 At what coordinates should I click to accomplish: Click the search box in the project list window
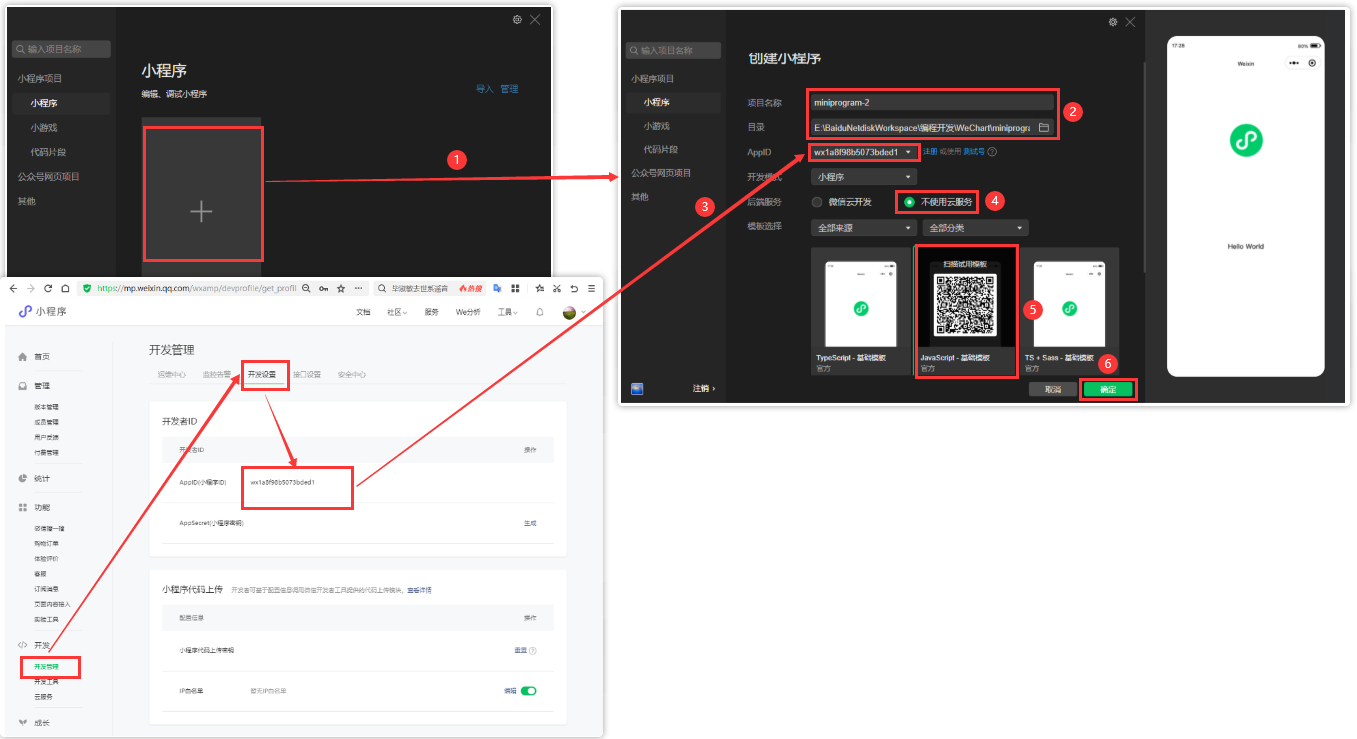[61, 49]
